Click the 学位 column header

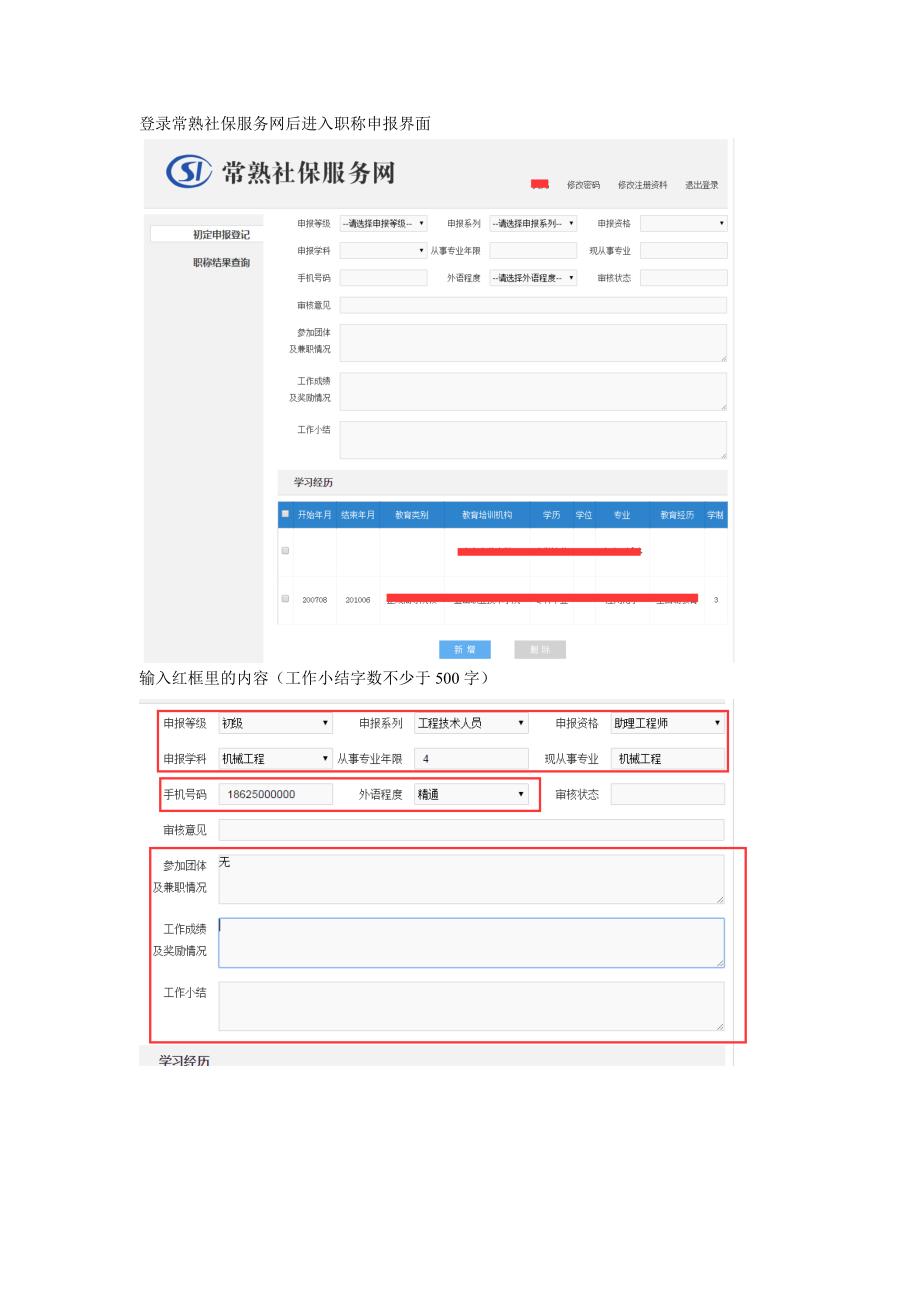point(584,515)
